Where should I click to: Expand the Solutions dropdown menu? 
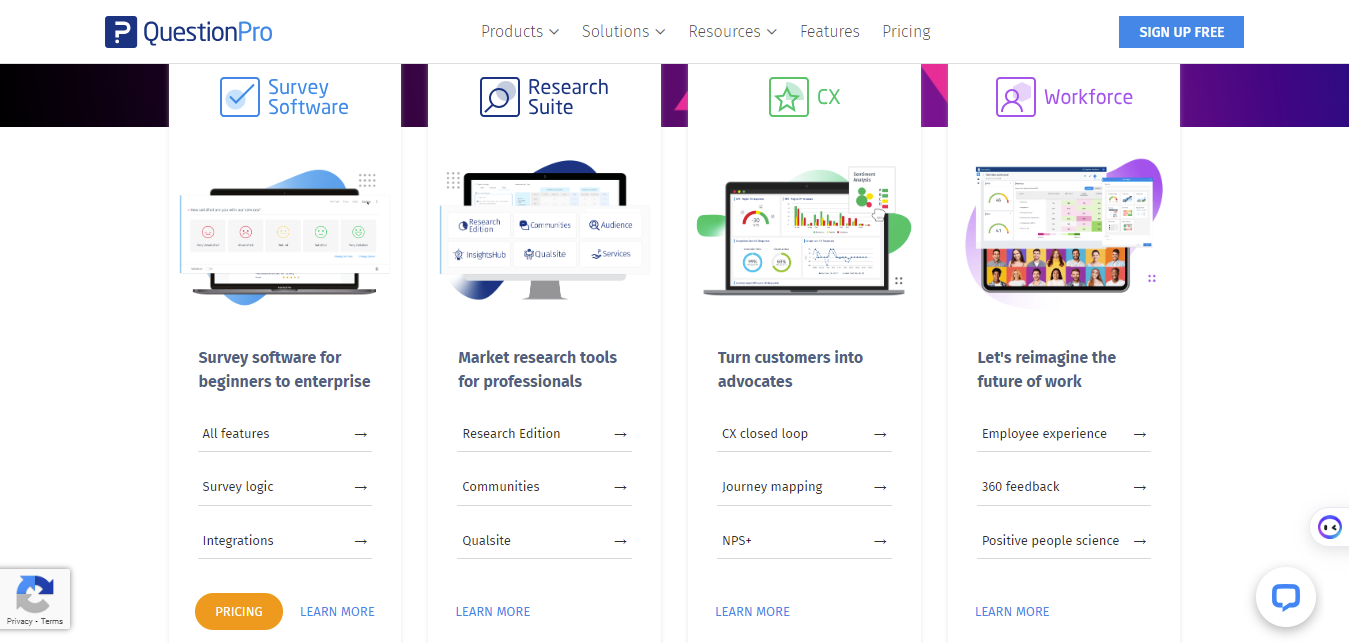(624, 32)
